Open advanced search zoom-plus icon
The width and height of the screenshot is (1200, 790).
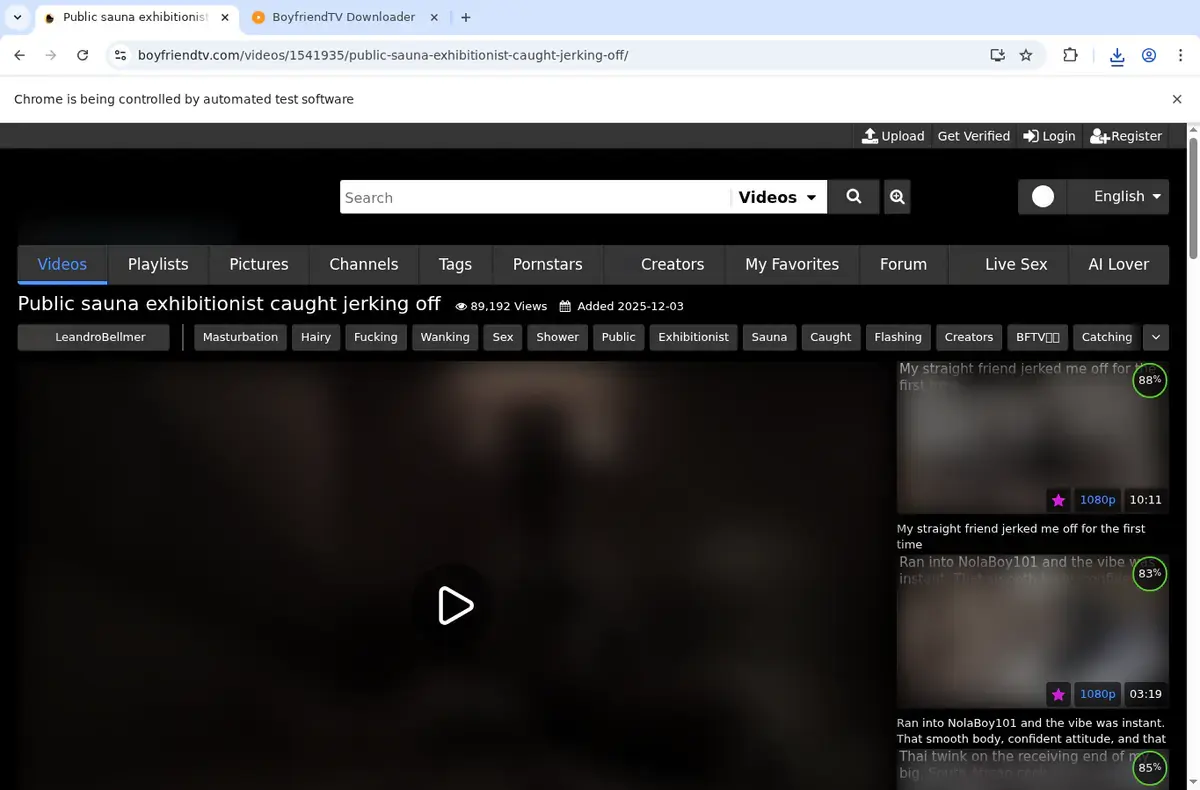coord(897,197)
